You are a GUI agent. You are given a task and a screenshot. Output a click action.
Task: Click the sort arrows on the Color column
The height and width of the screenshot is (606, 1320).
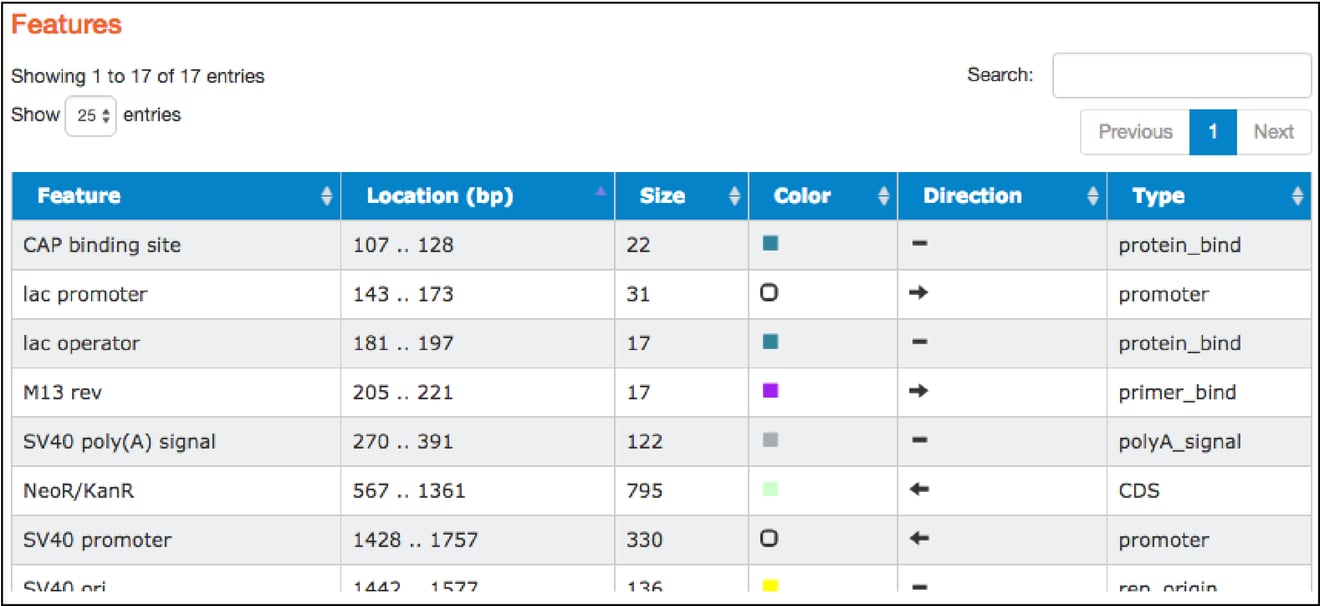tap(885, 196)
